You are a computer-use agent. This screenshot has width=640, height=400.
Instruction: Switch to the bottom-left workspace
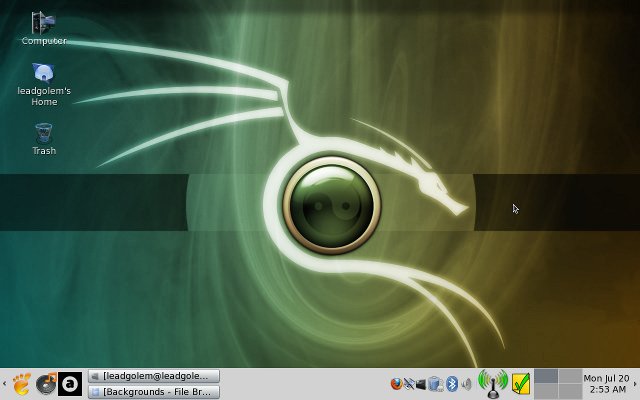[x=546, y=391]
